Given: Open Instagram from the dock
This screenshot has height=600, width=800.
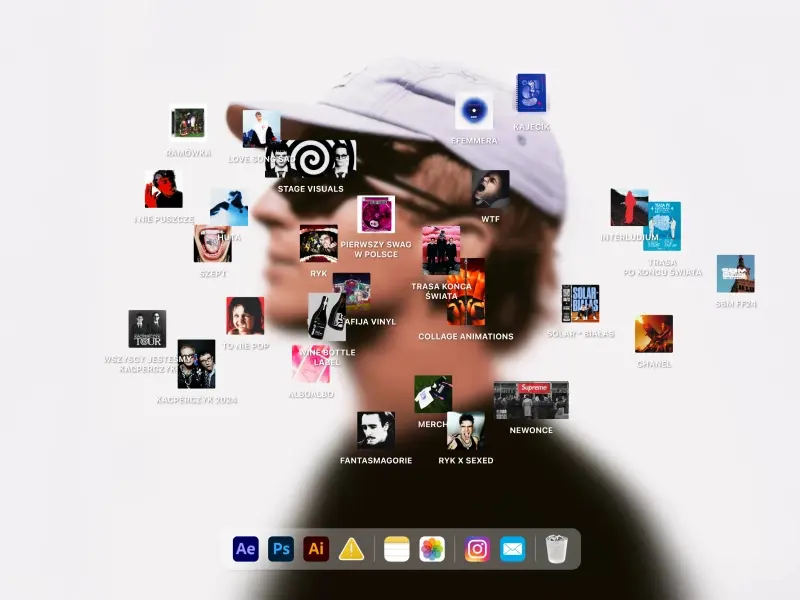Looking at the screenshot, I should pos(477,549).
